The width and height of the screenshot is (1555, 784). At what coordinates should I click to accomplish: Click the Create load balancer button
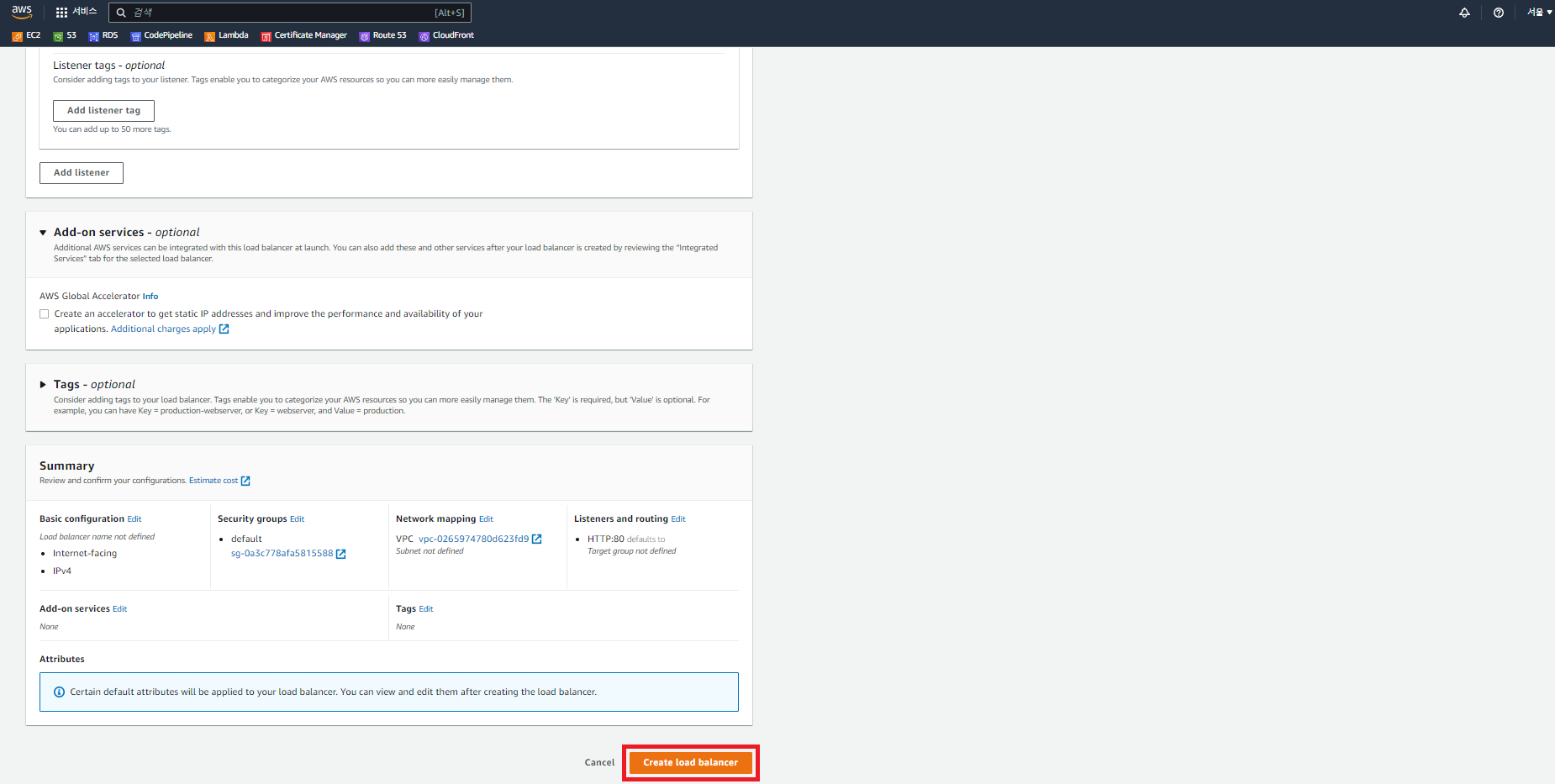coord(690,762)
